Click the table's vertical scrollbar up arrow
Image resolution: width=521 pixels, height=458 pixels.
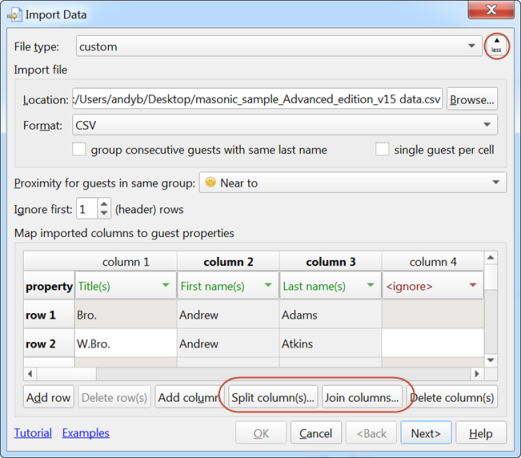[x=491, y=258]
